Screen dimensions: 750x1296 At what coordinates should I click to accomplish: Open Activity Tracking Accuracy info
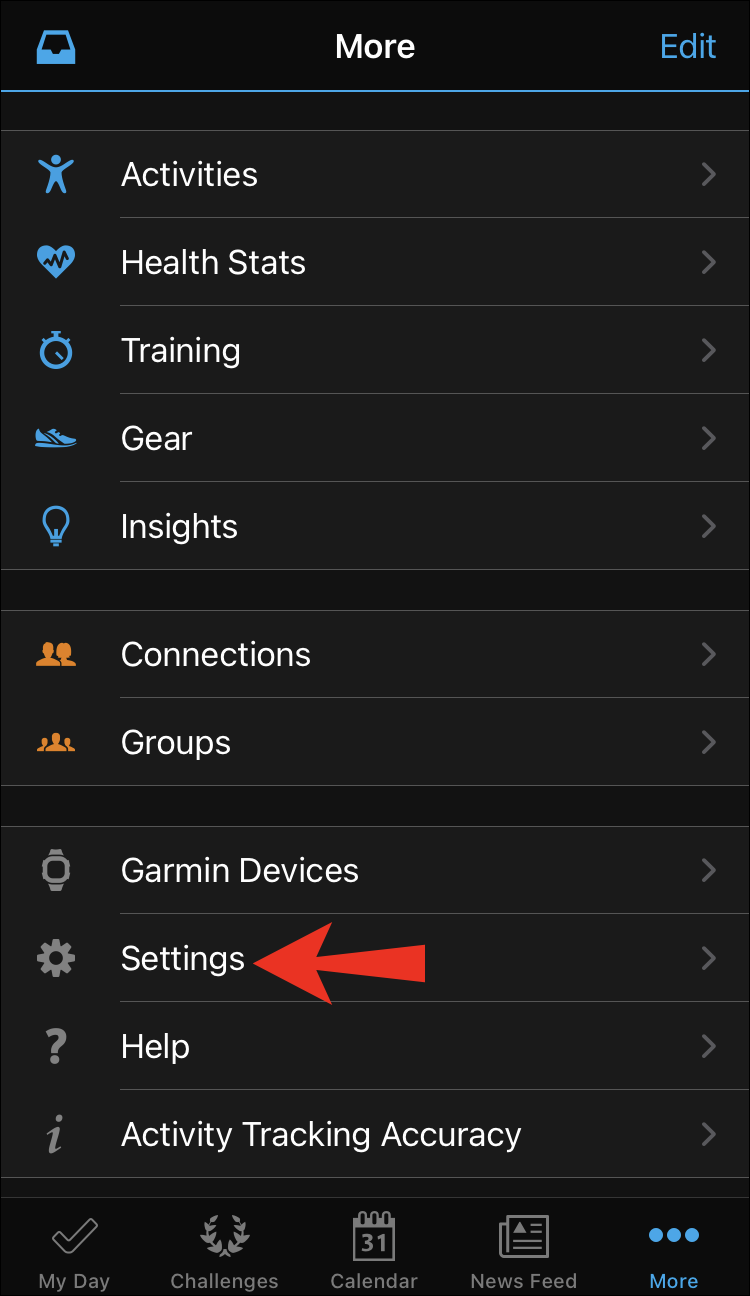click(320, 1134)
